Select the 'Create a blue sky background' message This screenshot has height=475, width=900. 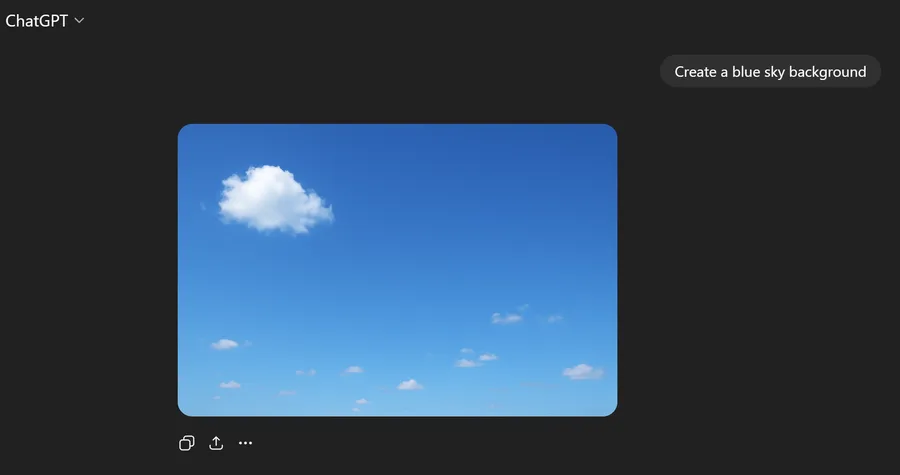pyautogui.click(x=770, y=72)
